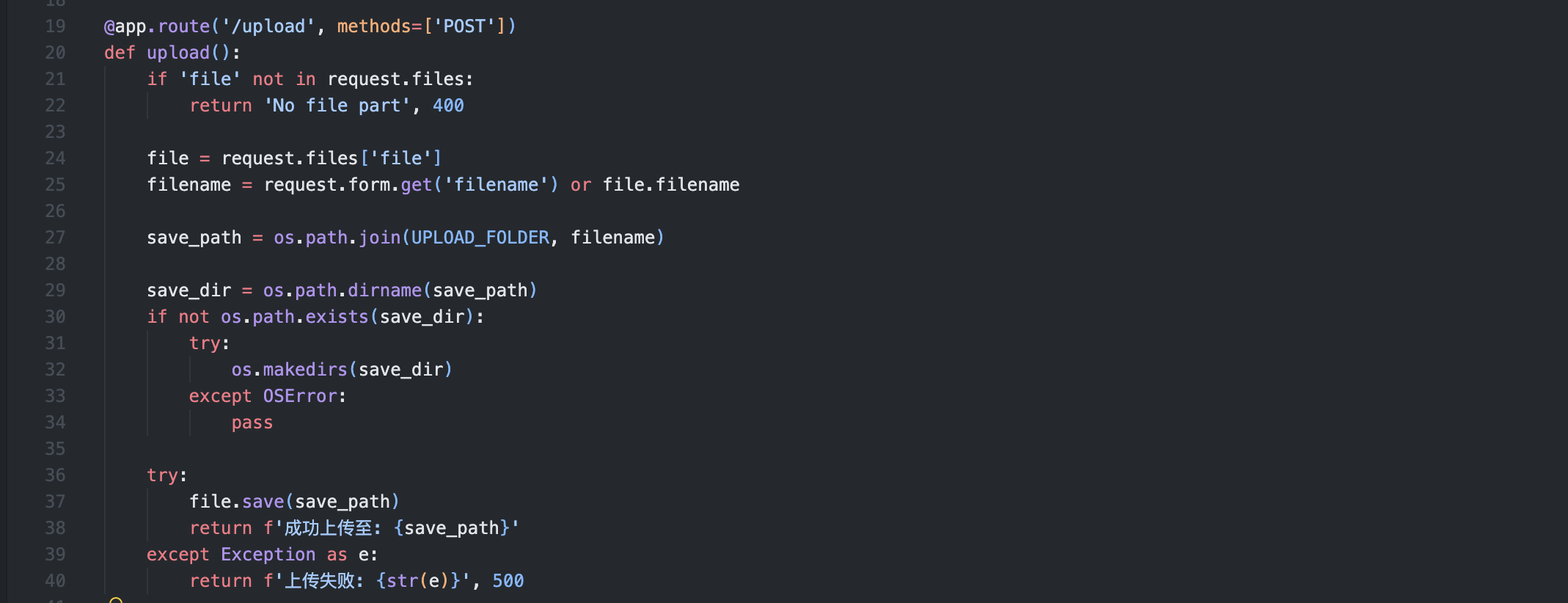Click the upload function name
The width and height of the screenshot is (1568, 603).
coord(178,53)
